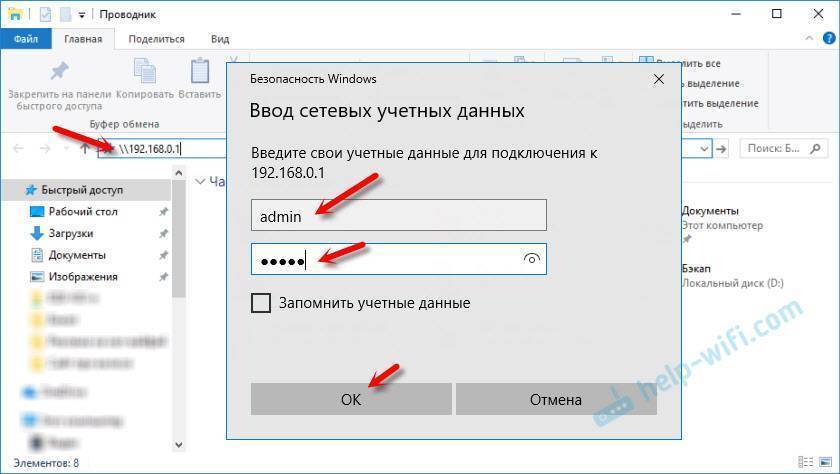Image resolution: width=840 pixels, height=474 pixels.
Task: Click OK in the Windows Security dialog
Action: click(351, 399)
